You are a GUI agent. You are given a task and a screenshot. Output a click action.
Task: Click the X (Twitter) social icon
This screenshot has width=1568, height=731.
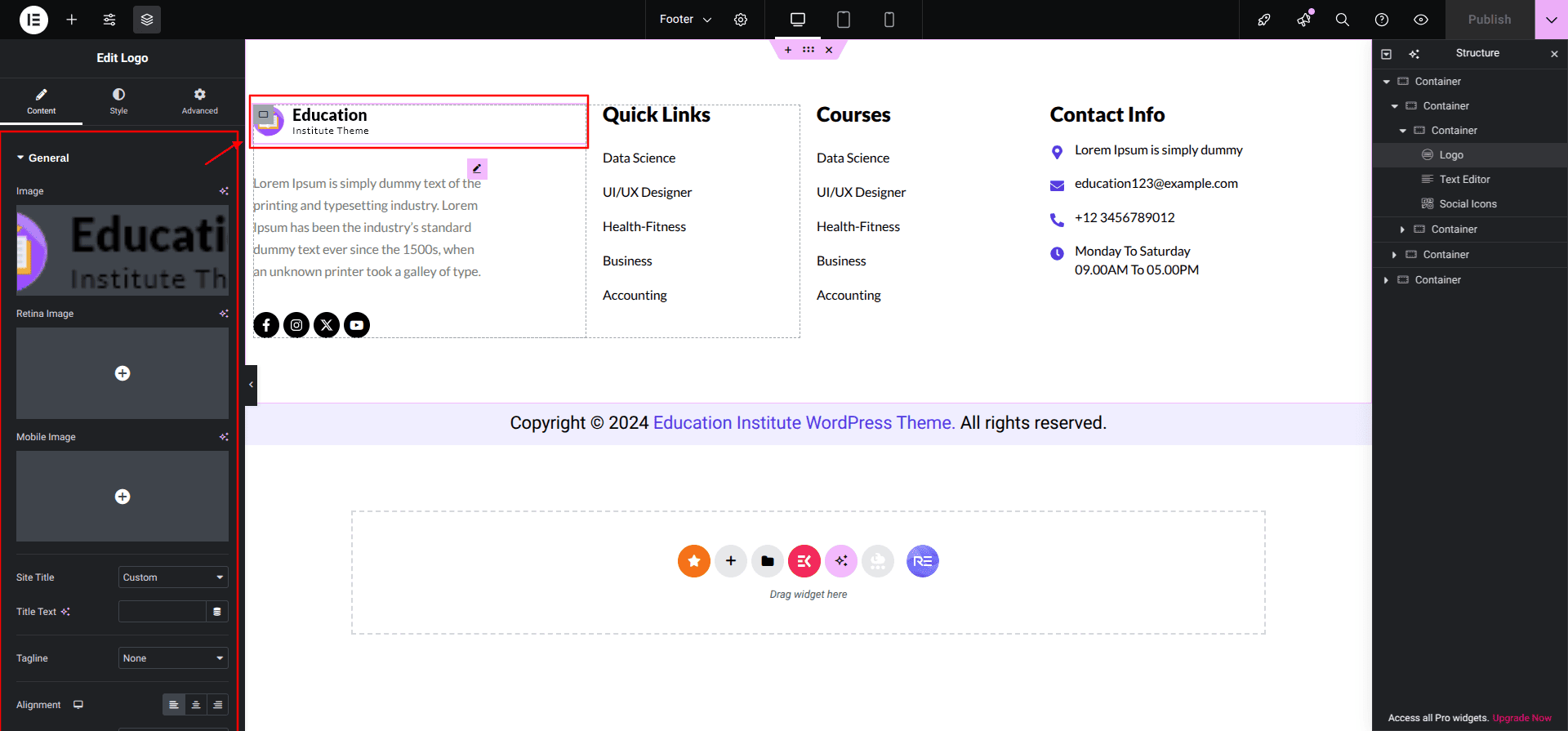tap(327, 325)
